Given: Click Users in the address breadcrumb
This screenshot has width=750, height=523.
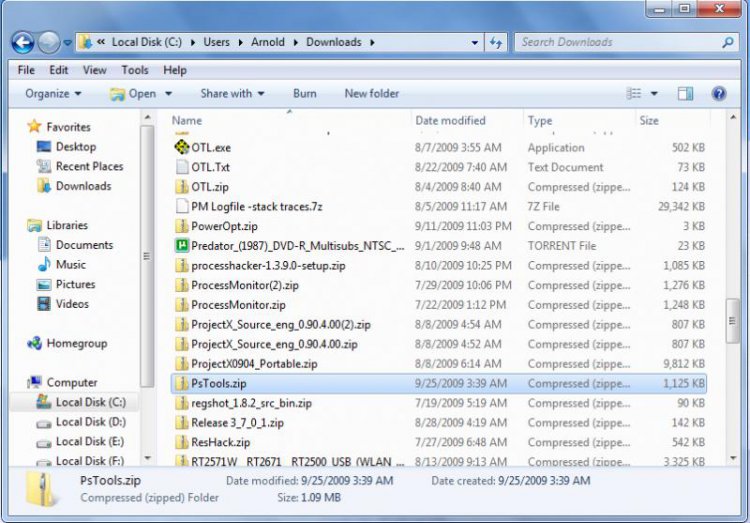Looking at the screenshot, I should click(216, 42).
